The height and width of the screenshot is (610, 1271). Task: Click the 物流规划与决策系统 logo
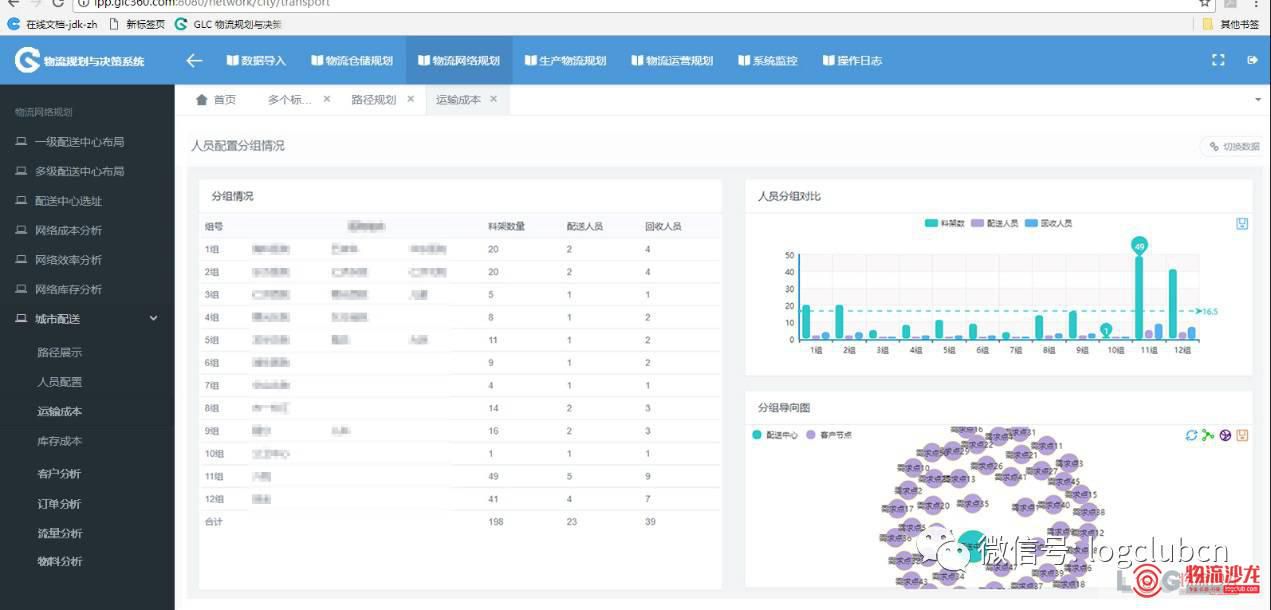80,61
